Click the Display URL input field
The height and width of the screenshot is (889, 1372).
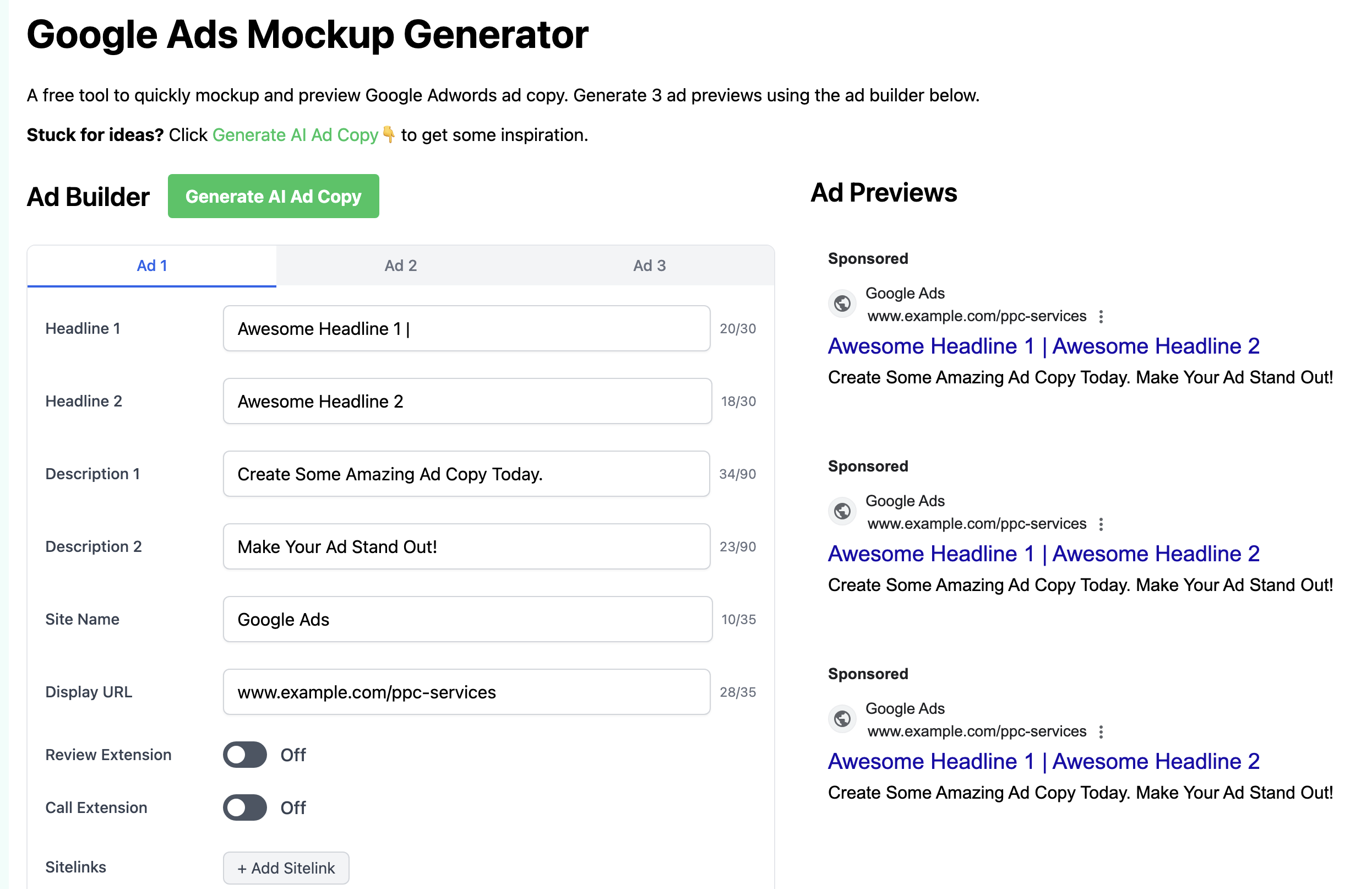coord(466,692)
